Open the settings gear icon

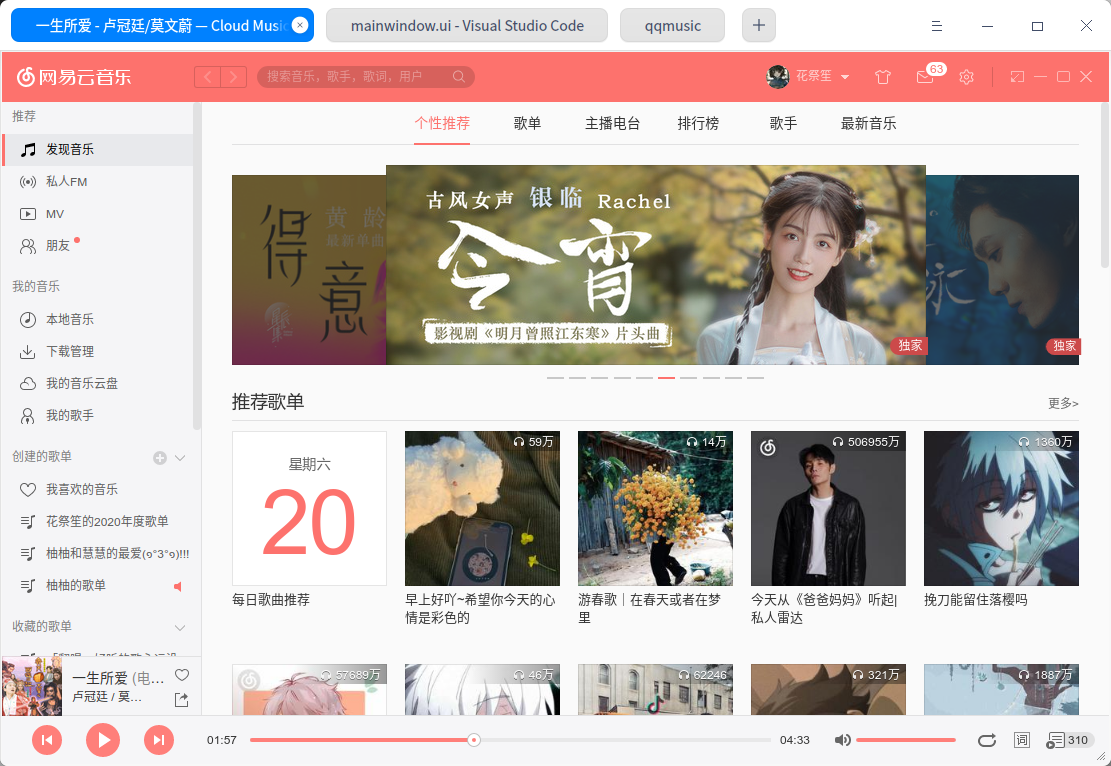(966, 77)
